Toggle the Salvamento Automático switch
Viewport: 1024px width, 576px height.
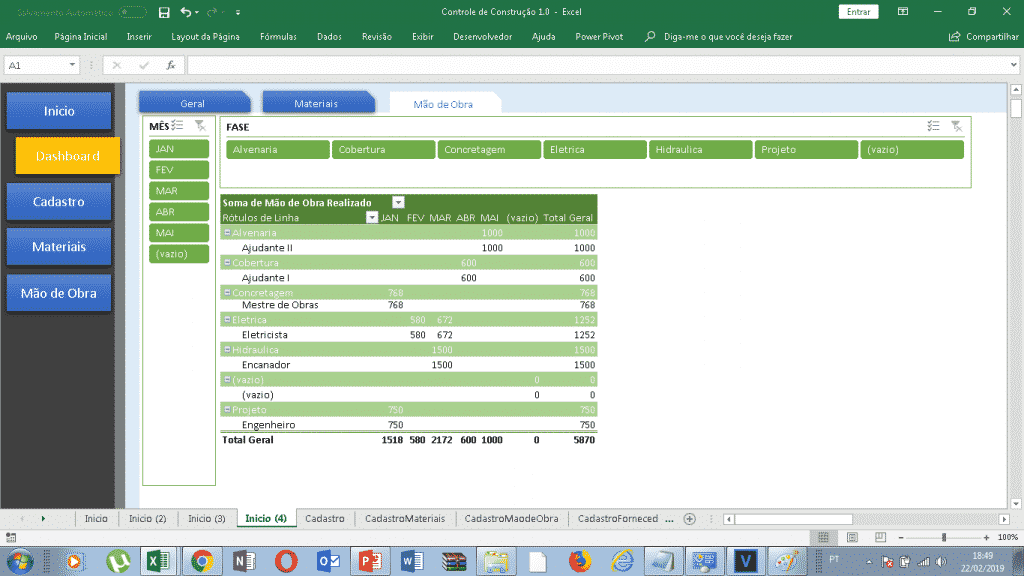(x=133, y=12)
